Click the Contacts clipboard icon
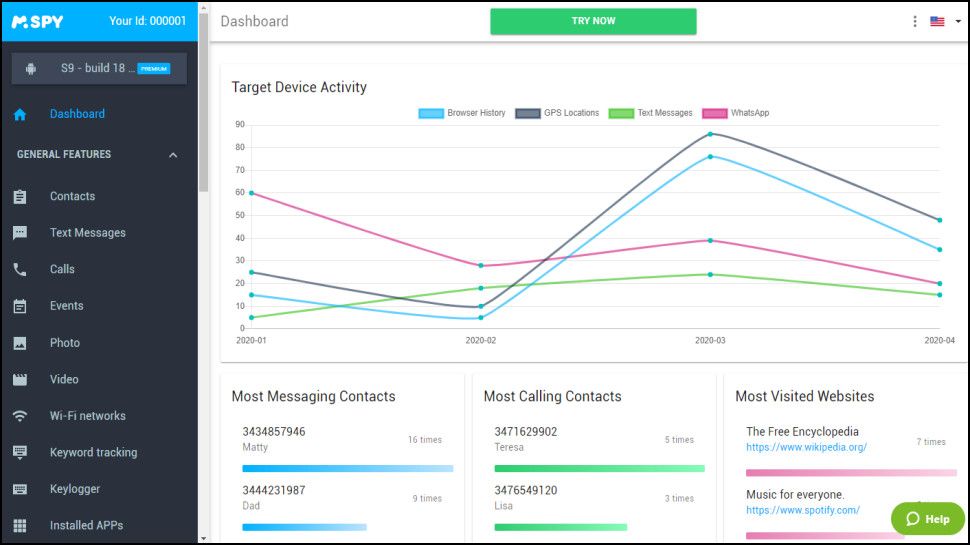The image size is (970, 545). [x=20, y=197]
